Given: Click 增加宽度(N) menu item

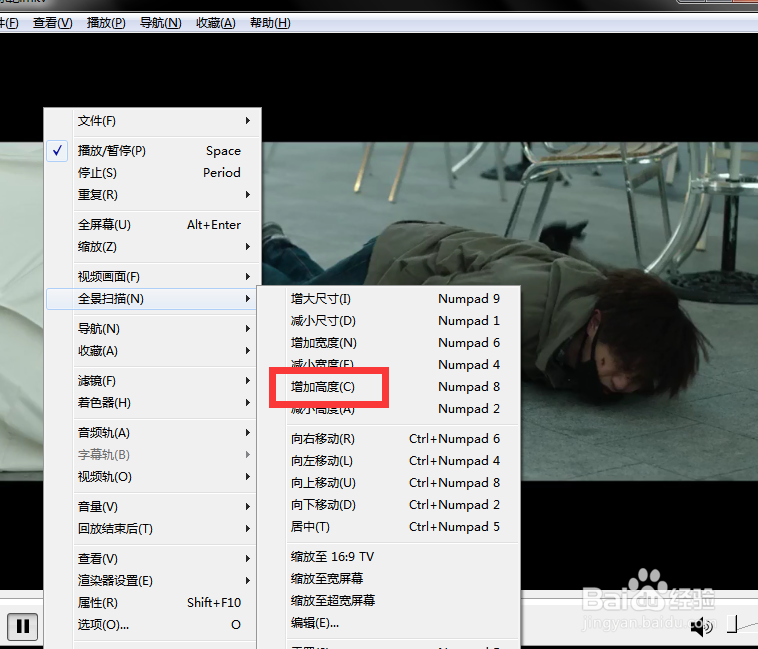Looking at the screenshot, I should click(389, 343).
